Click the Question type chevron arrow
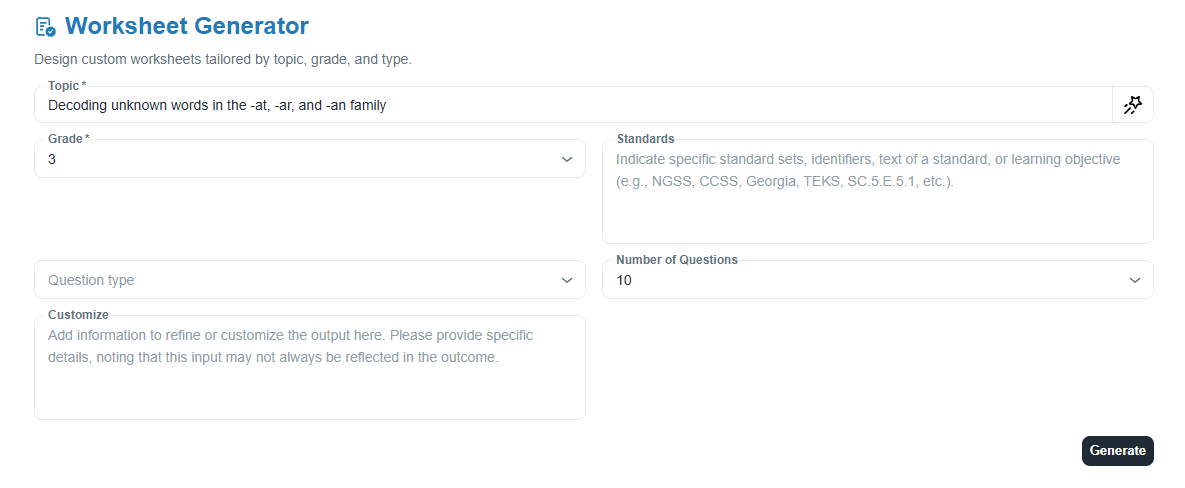 pyautogui.click(x=567, y=280)
